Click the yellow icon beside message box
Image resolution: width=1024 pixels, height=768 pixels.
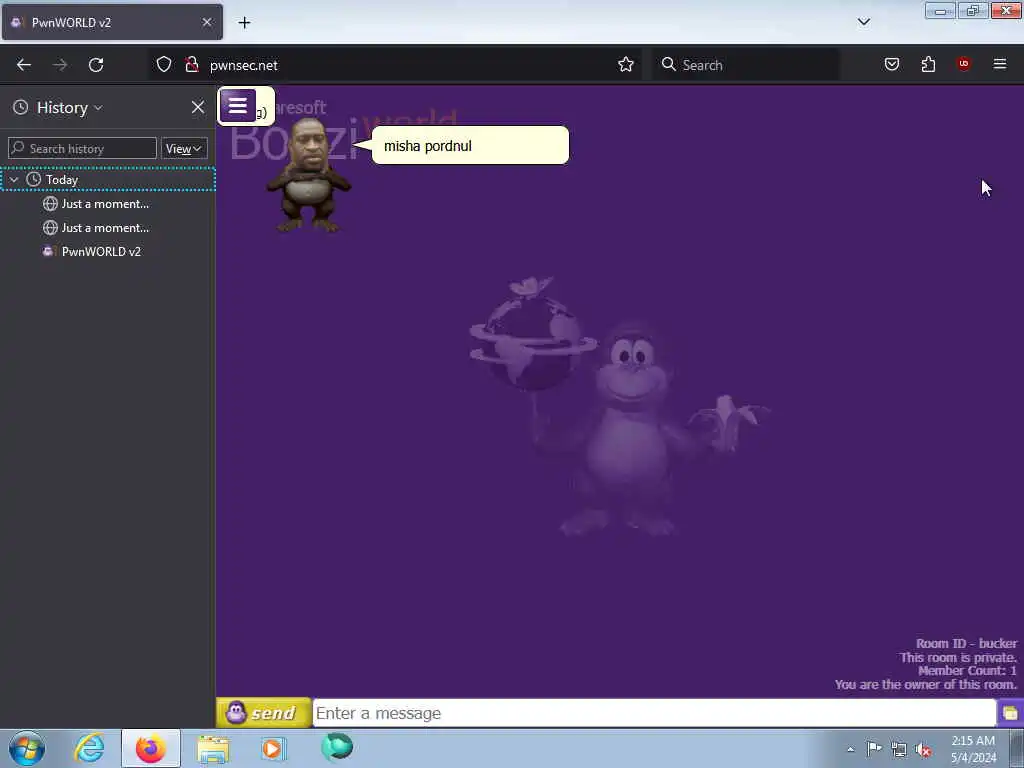[x=1010, y=712]
